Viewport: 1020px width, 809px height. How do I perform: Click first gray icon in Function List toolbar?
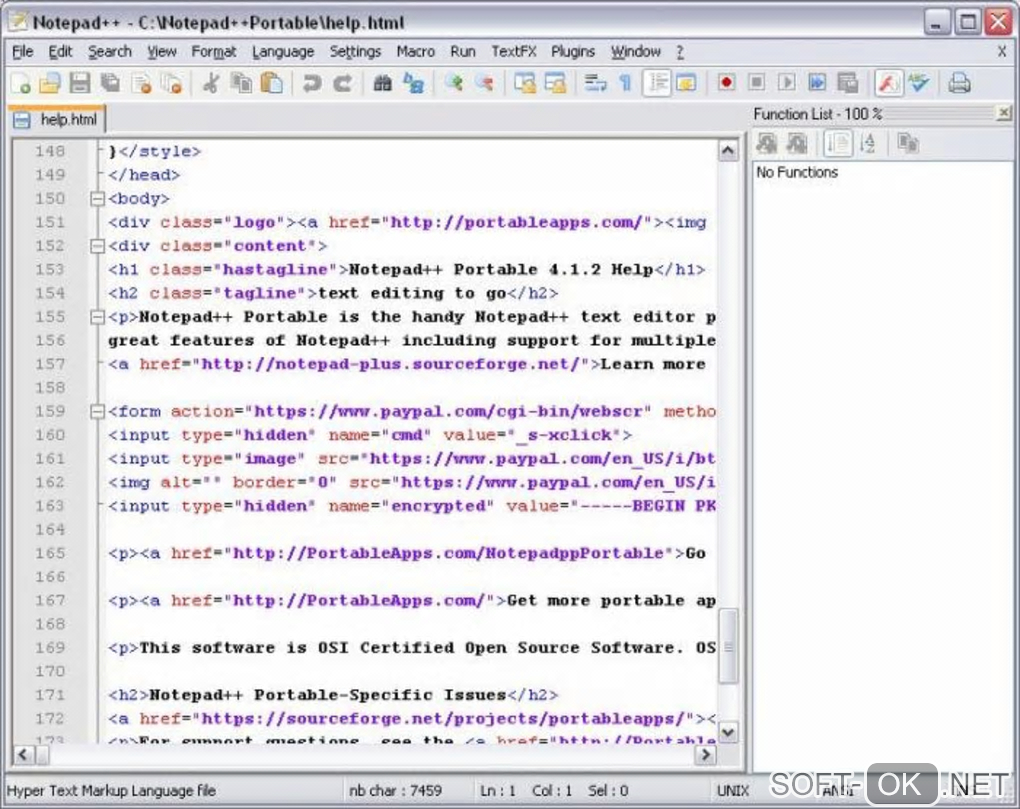767,143
